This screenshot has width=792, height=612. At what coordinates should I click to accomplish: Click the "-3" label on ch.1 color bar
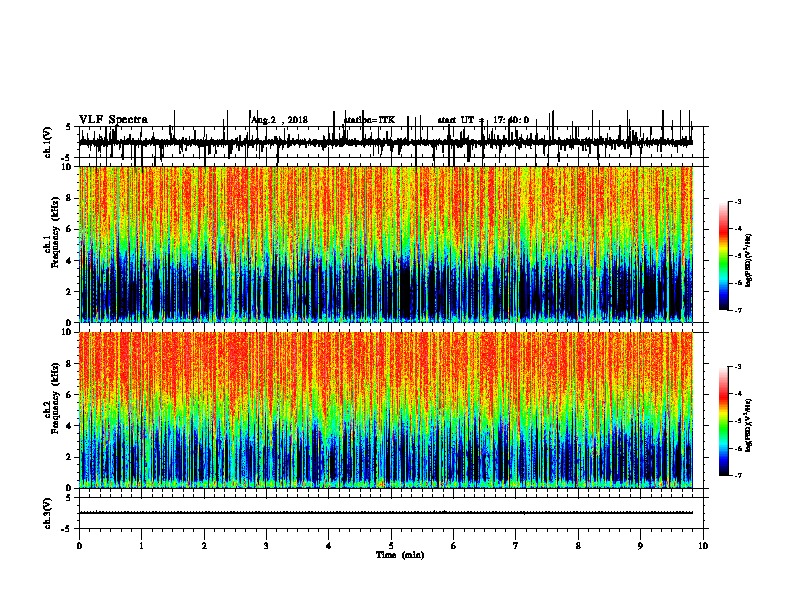coord(737,202)
